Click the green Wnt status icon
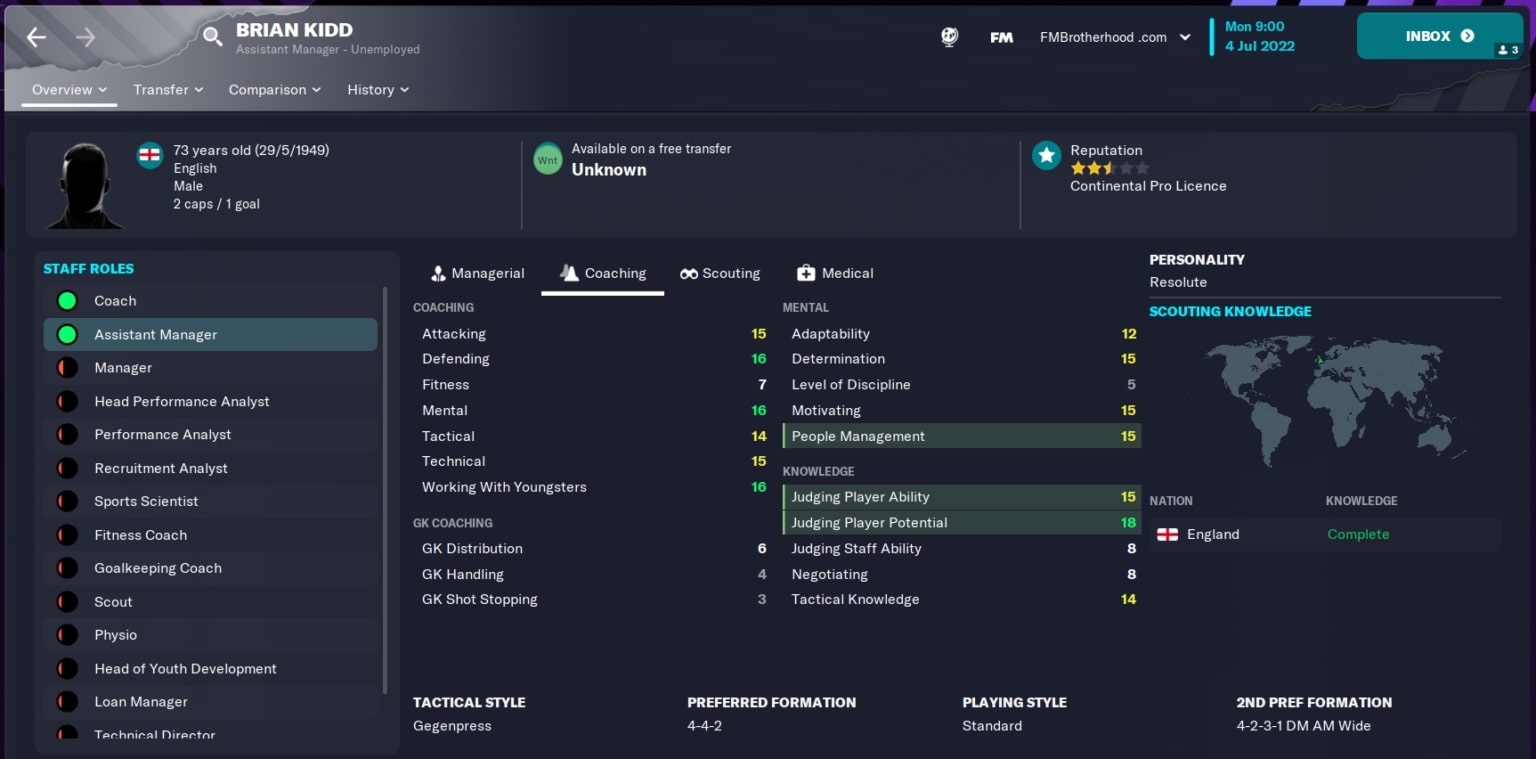Image resolution: width=1536 pixels, height=759 pixels. click(548, 159)
